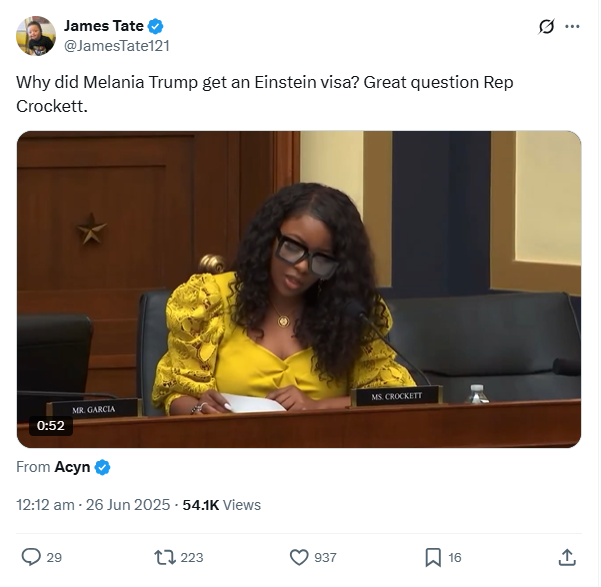This screenshot has height=587, width=601.
Task: Click the James Tate display name
Action: point(103,26)
